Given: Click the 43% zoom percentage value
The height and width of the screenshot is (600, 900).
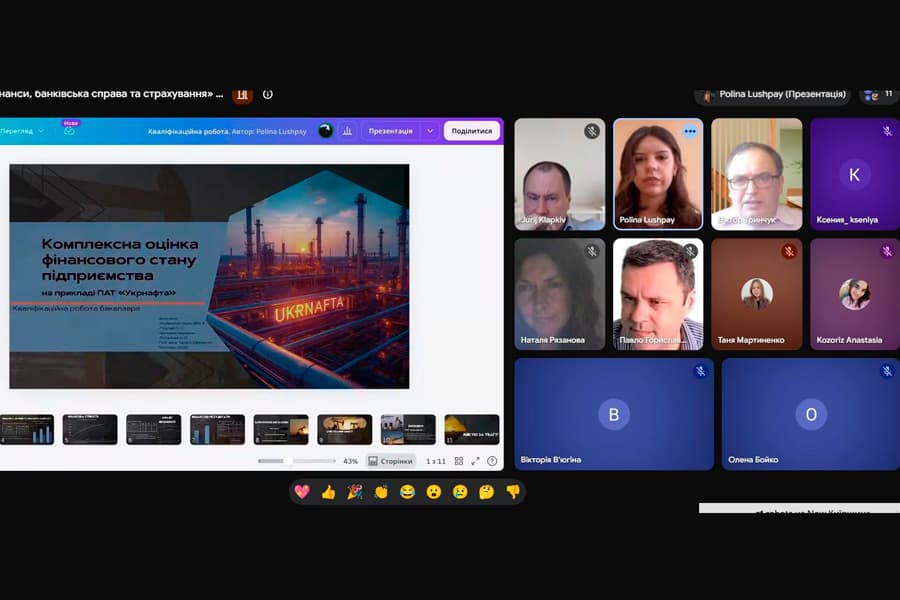Looking at the screenshot, I should click(350, 461).
